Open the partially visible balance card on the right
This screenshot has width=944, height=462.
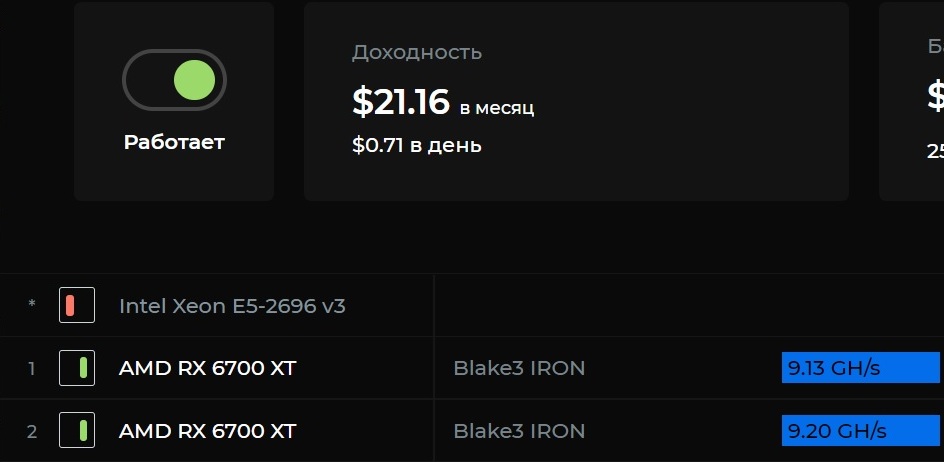point(911,101)
